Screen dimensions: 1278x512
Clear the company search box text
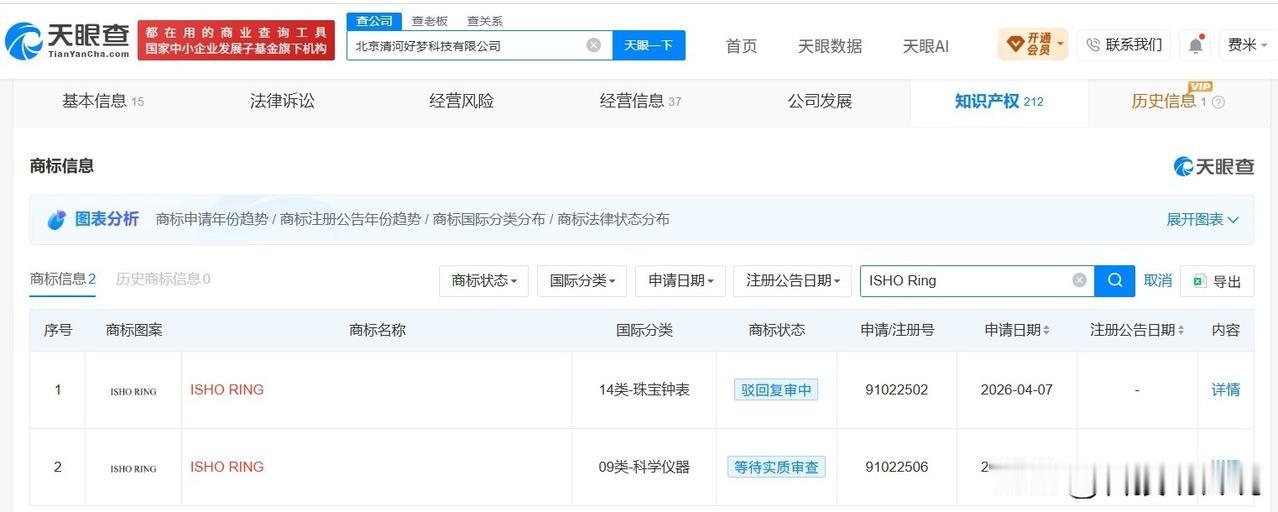coord(593,45)
